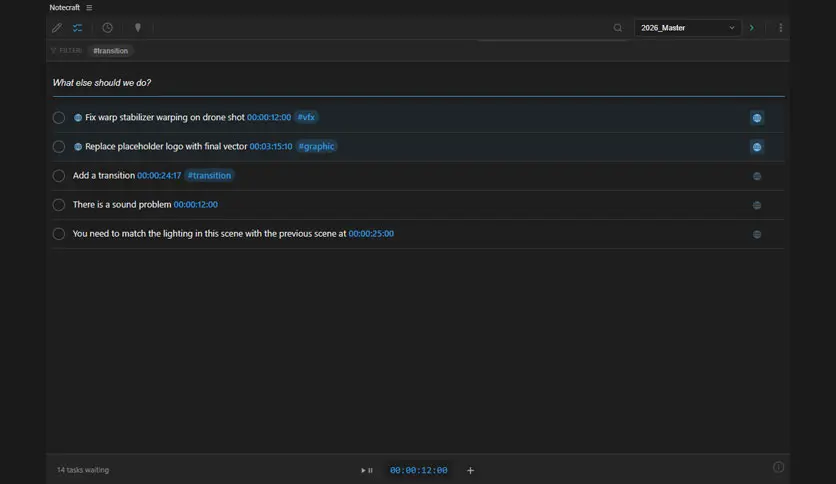This screenshot has width=836, height=484.
Task: Select 'Fix warp stabilizer warping on drone shot' text
Action: pos(165,117)
